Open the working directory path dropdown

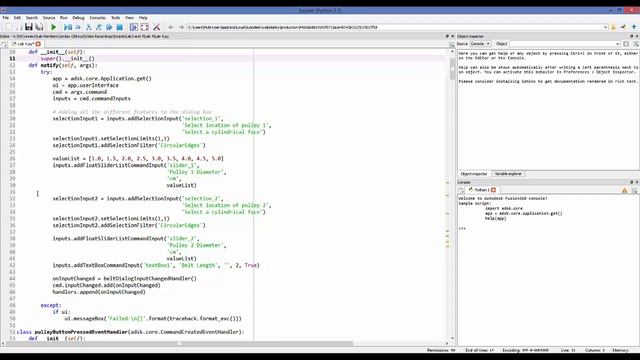[x=605, y=27]
